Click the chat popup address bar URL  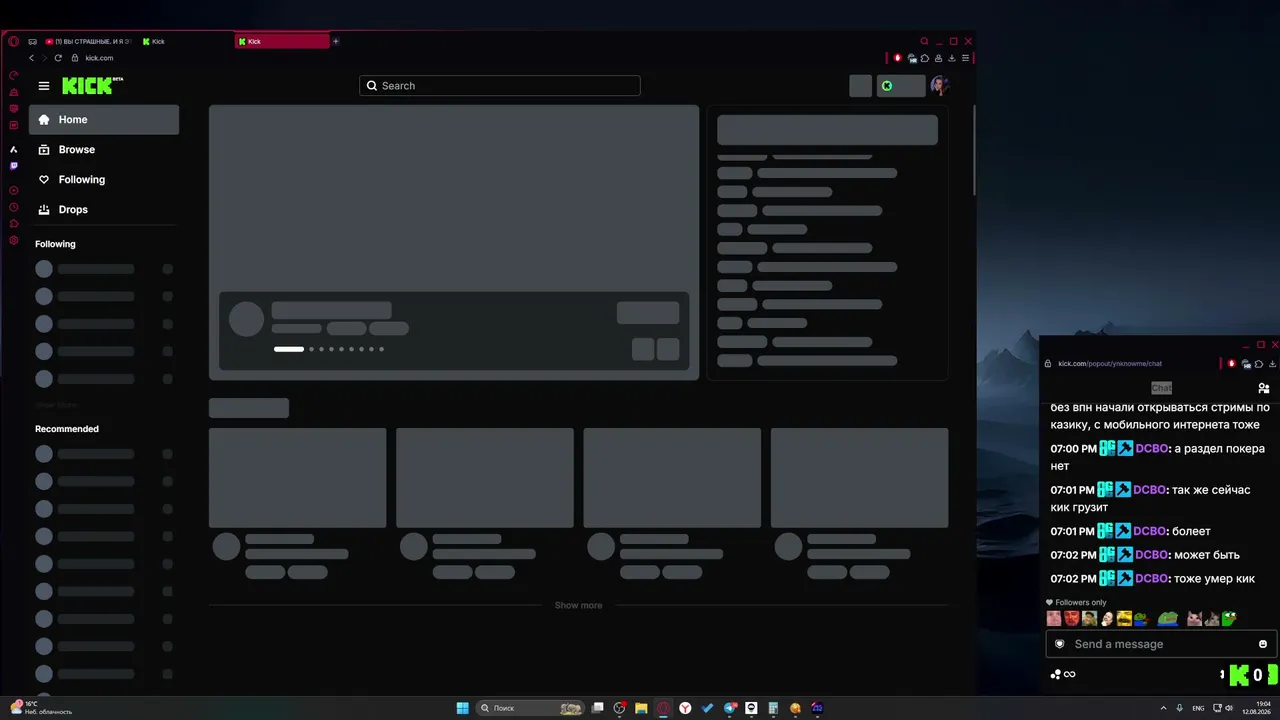(1110, 364)
